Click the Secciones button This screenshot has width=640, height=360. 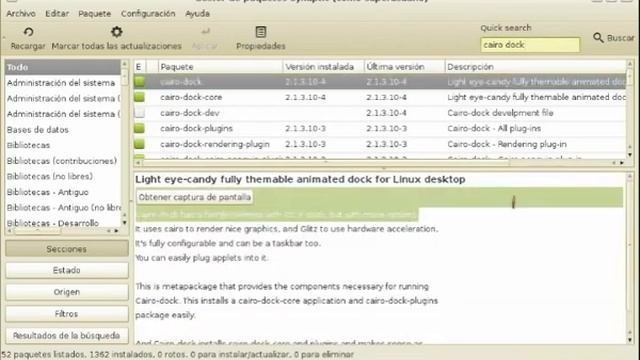[x=67, y=249]
